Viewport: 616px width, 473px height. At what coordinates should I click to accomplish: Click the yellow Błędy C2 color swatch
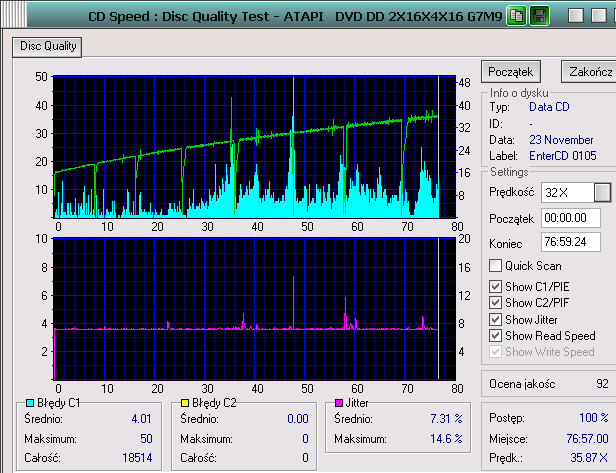coord(185,403)
